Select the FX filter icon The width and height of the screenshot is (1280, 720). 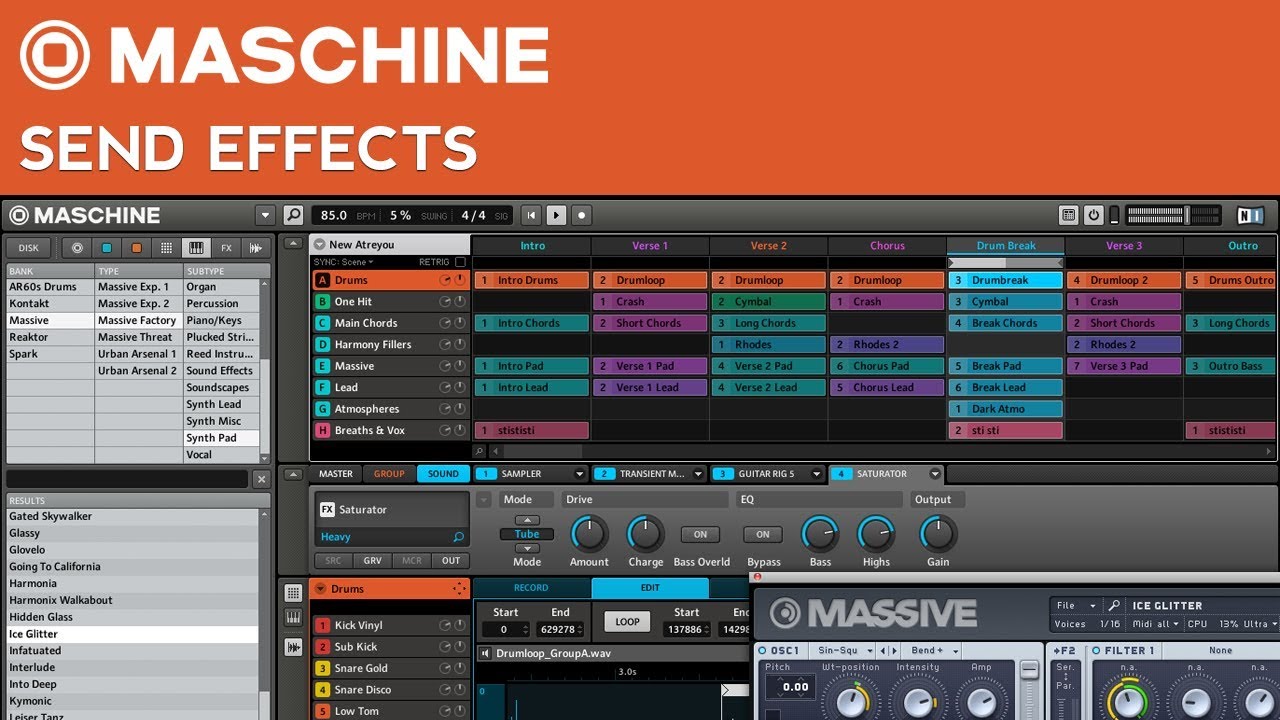pos(226,248)
